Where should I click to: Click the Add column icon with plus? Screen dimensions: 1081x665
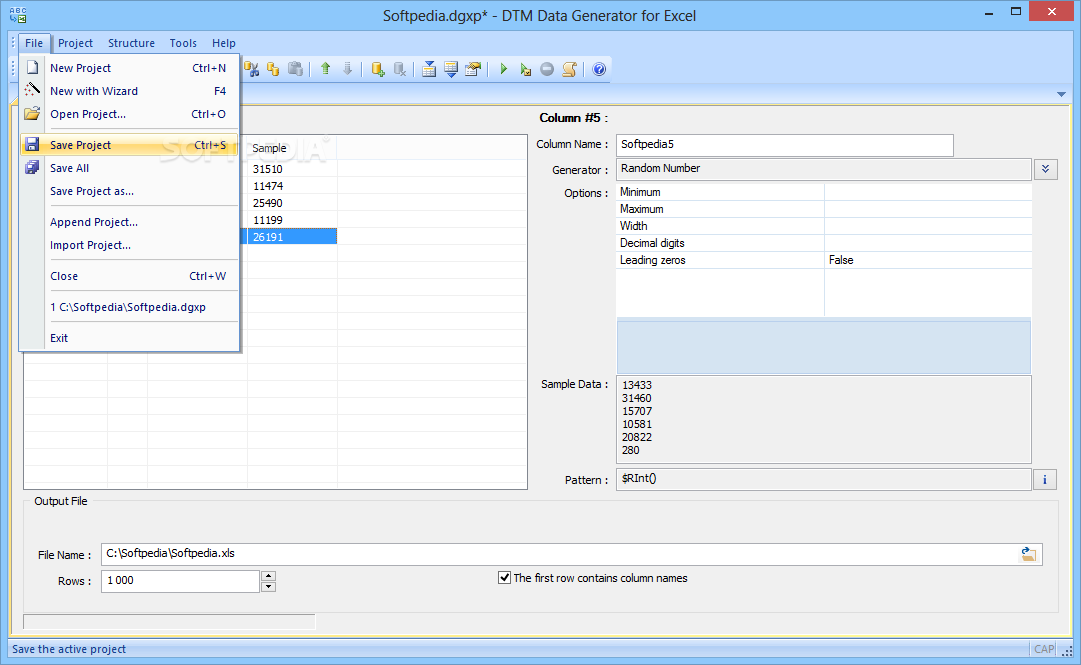tap(378, 69)
